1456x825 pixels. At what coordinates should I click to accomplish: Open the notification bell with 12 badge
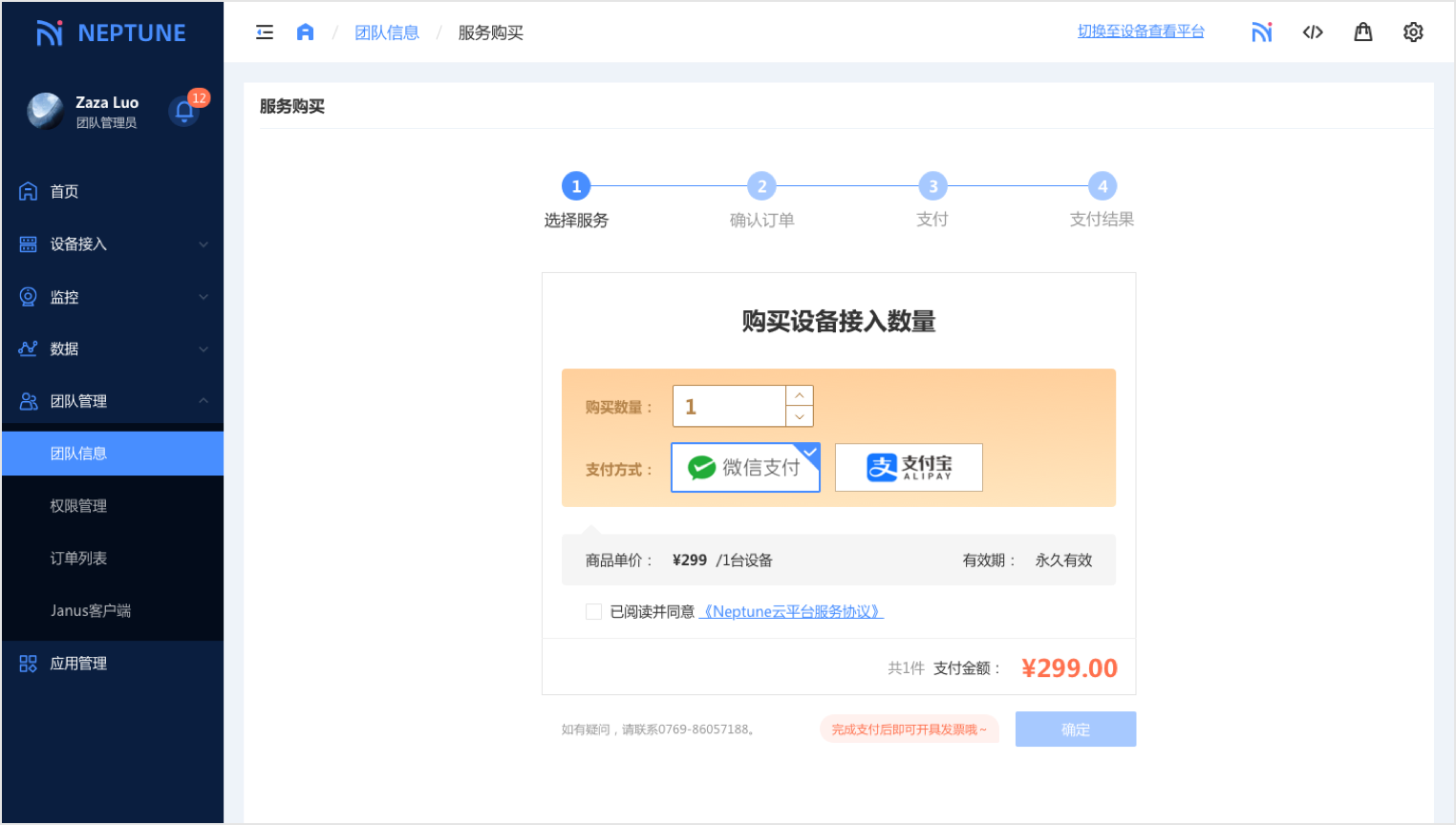184,111
